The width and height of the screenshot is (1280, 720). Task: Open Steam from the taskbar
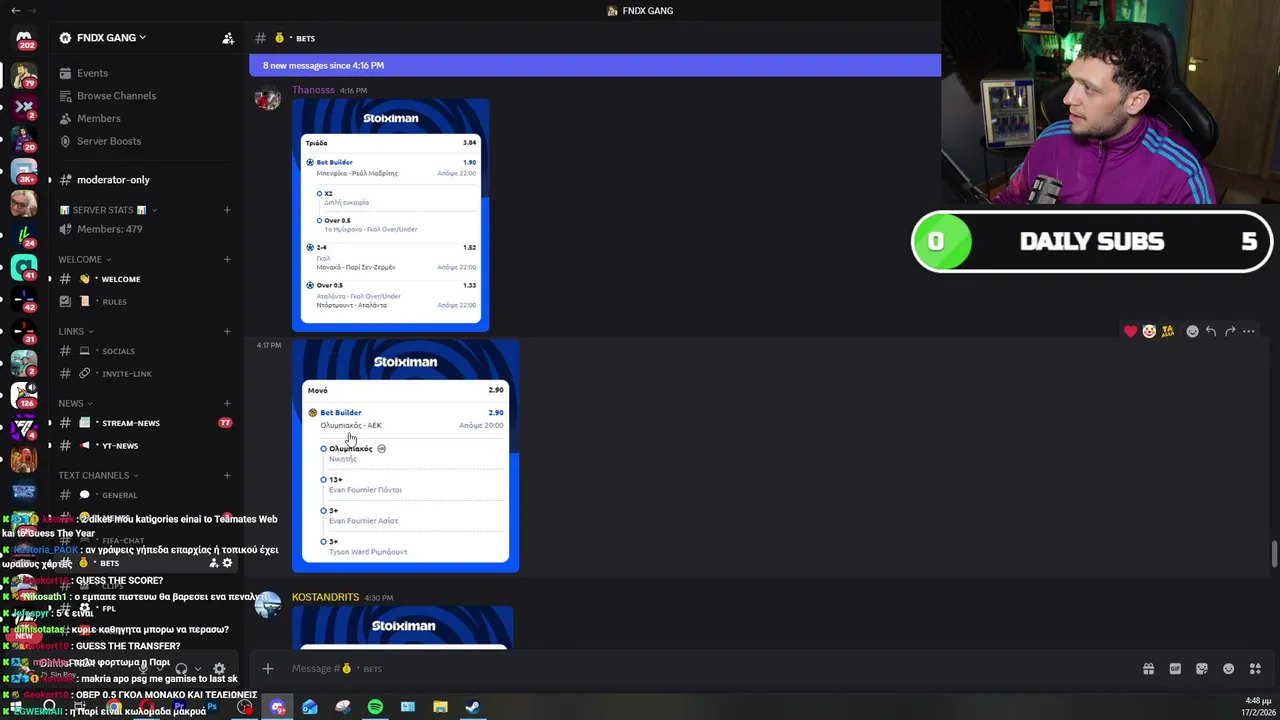pyautogui.click(x=472, y=707)
